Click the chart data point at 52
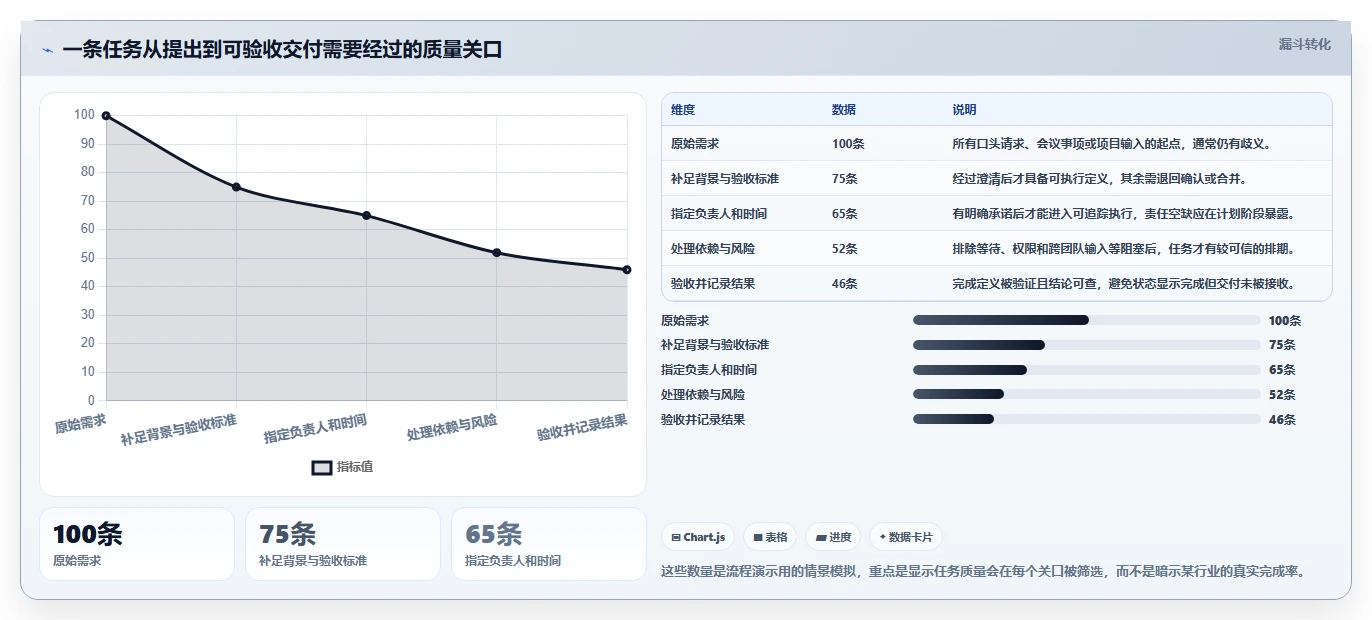The image size is (1372, 620). 497,252
